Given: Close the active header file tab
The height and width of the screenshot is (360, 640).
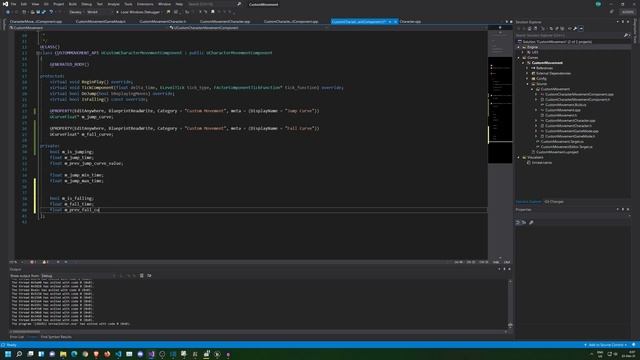Looking at the screenshot, I should pos(396,21).
